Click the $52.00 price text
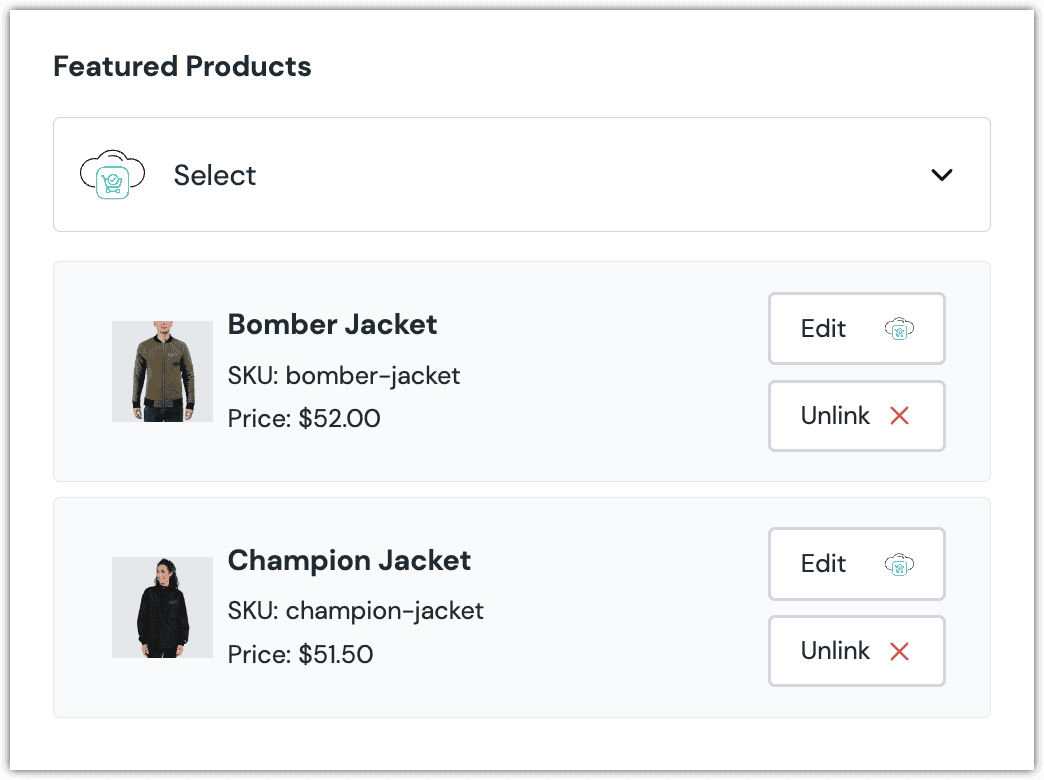The image size is (1044, 780). [304, 418]
